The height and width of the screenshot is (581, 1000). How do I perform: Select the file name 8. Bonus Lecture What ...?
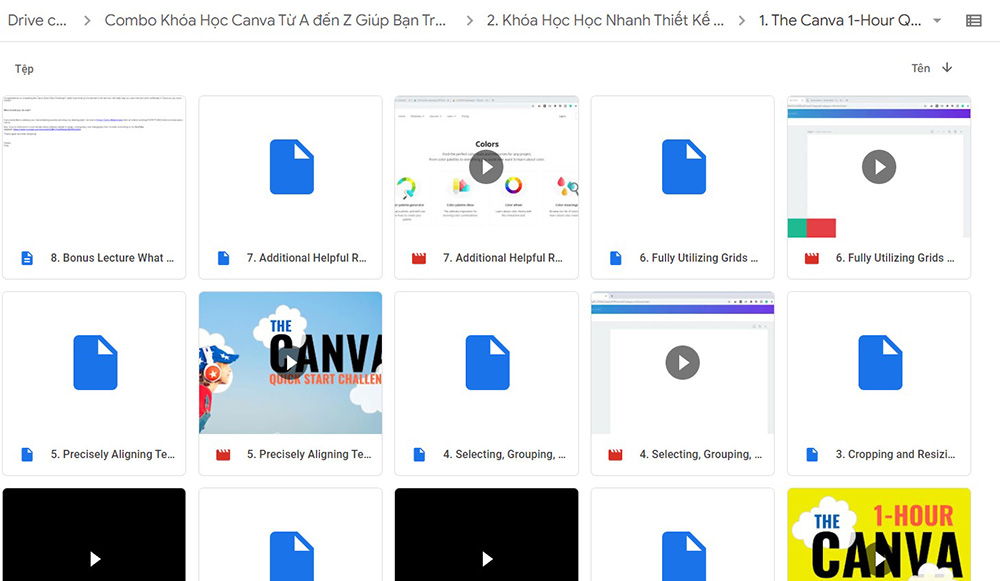(112, 258)
